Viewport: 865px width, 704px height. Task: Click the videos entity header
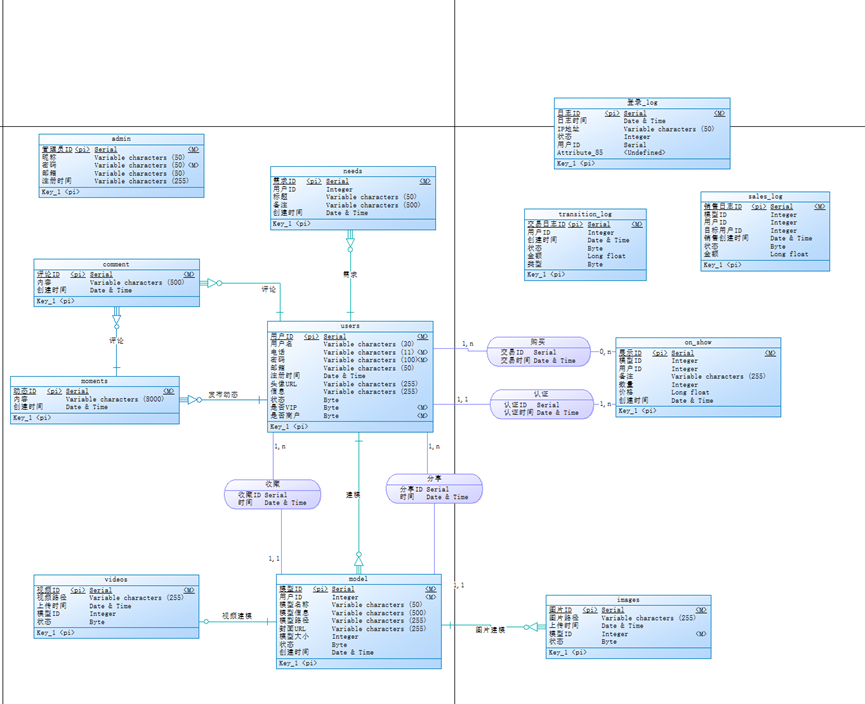click(x=116, y=580)
